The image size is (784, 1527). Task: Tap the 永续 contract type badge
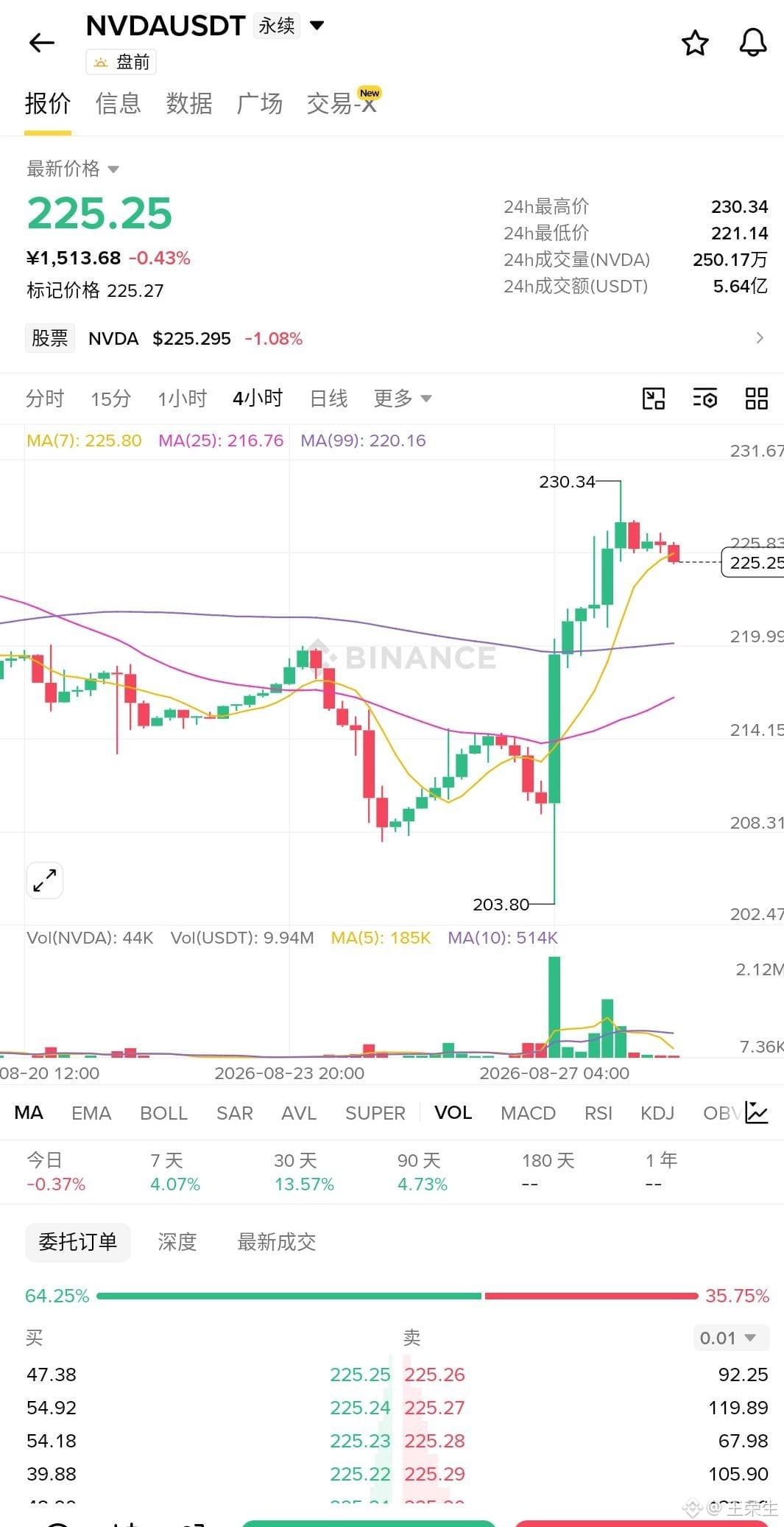(x=277, y=26)
